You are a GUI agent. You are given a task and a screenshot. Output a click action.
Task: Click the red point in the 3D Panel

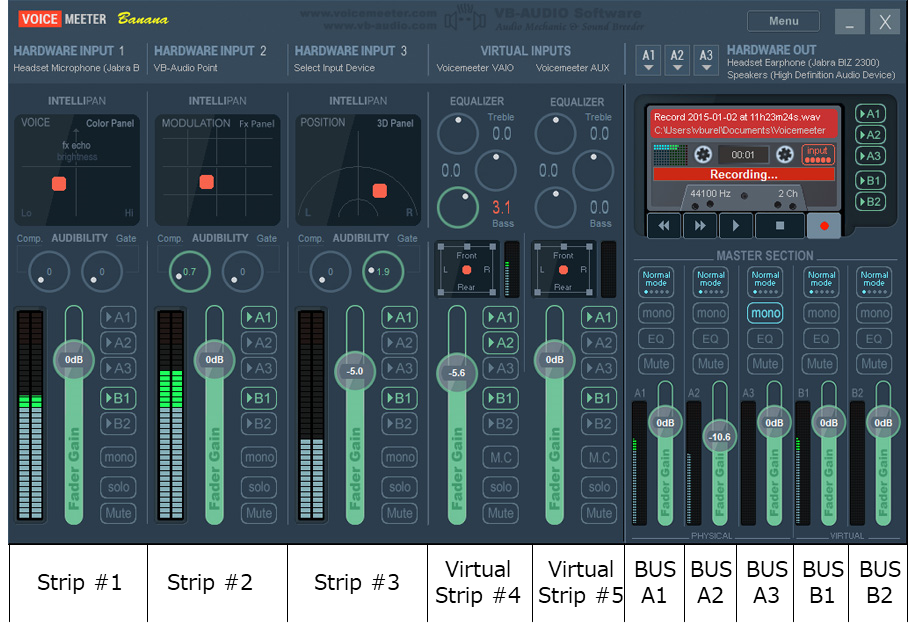pos(380,190)
